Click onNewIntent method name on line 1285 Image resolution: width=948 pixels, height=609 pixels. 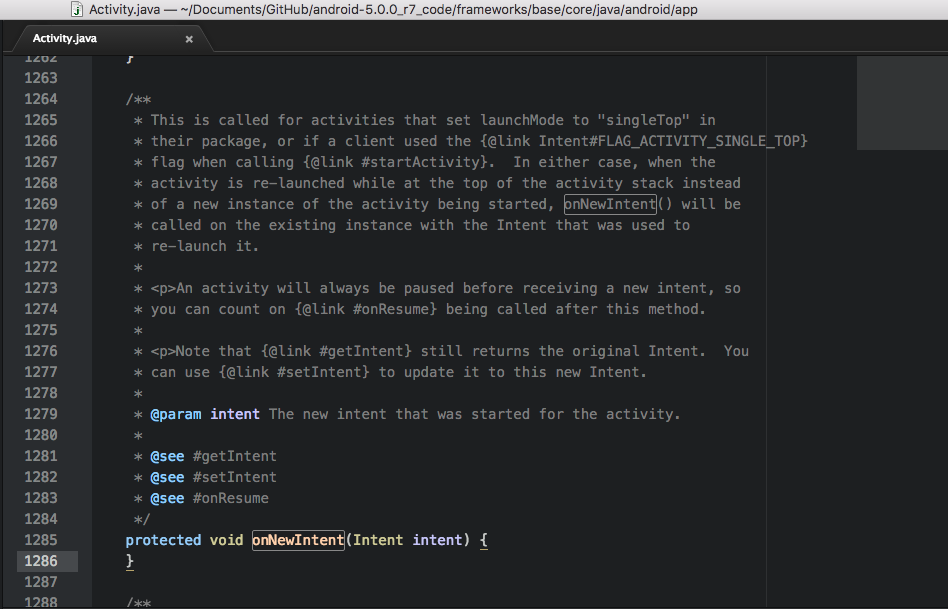pyautogui.click(x=298, y=540)
